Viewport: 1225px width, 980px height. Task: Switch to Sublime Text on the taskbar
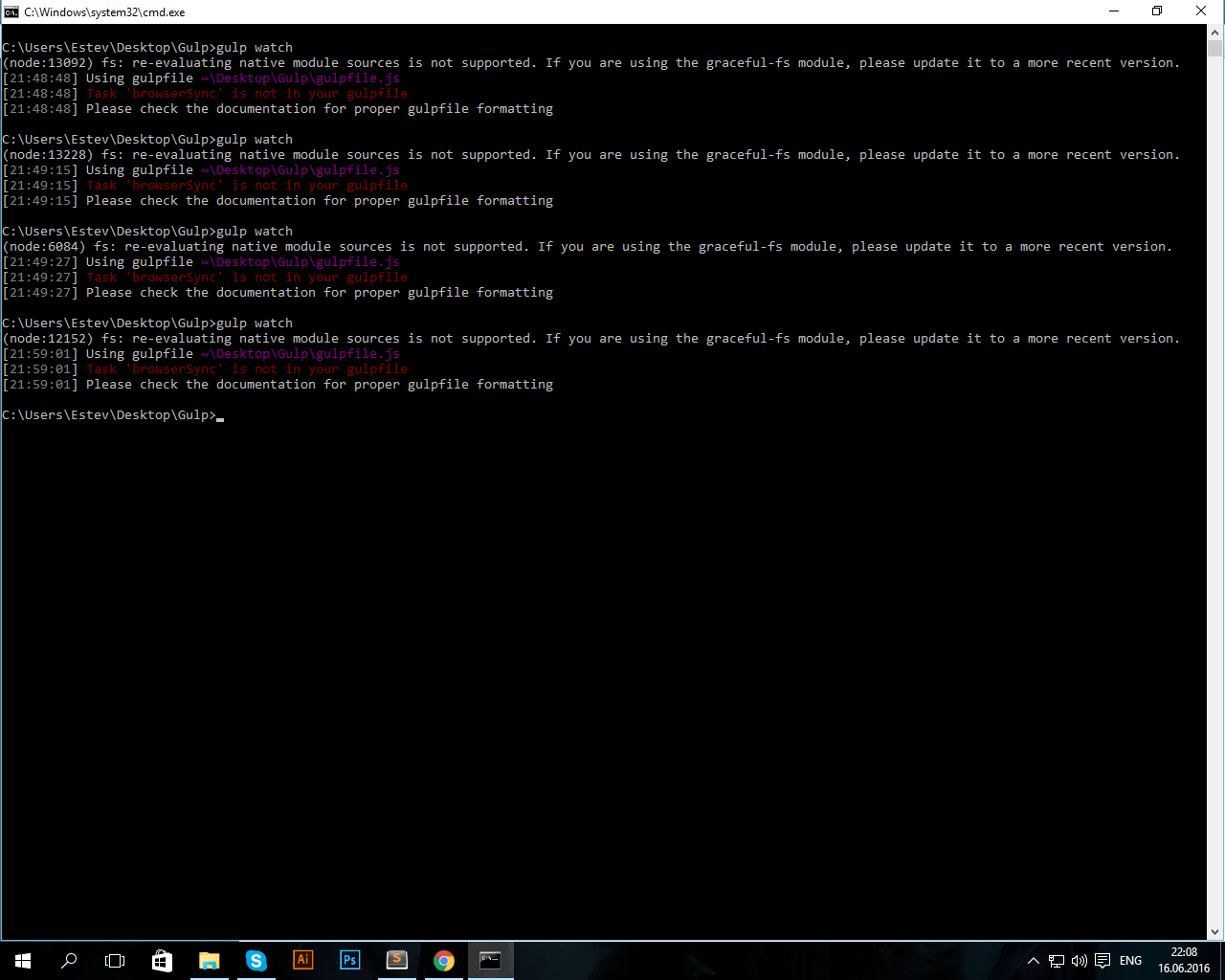tap(396, 961)
